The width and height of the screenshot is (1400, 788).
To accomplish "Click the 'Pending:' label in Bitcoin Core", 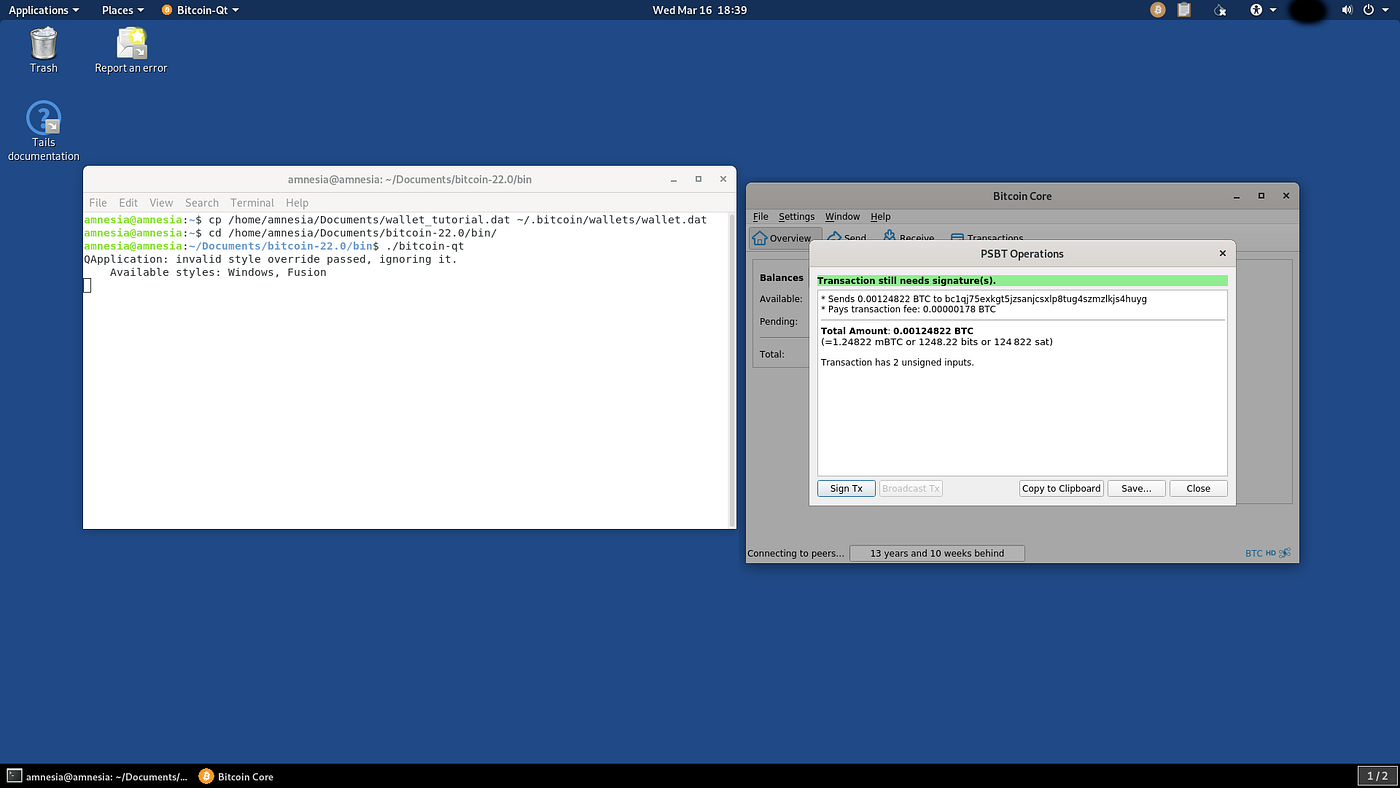I will pyautogui.click(x=779, y=322).
